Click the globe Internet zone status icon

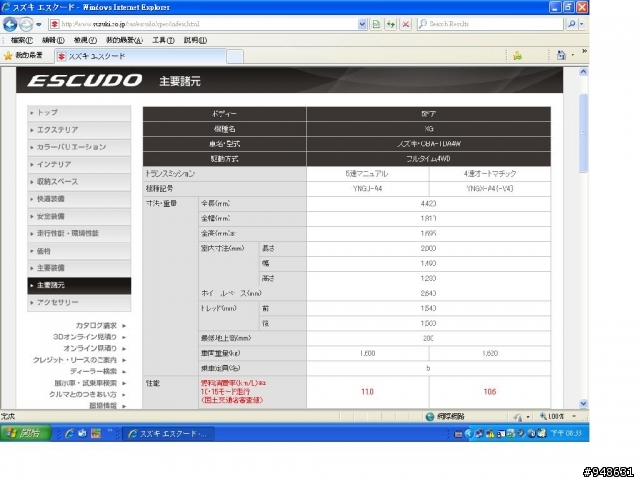(x=429, y=416)
